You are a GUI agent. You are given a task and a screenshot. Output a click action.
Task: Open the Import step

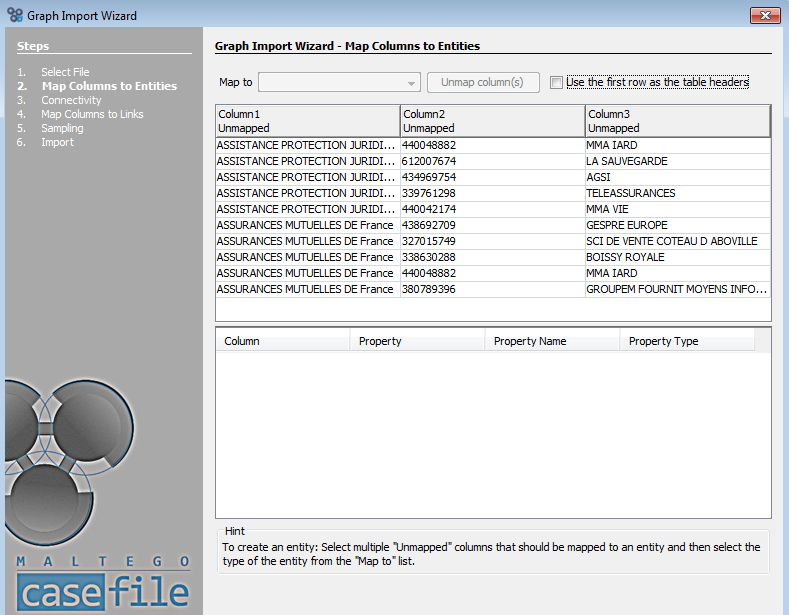(x=57, y=142)
